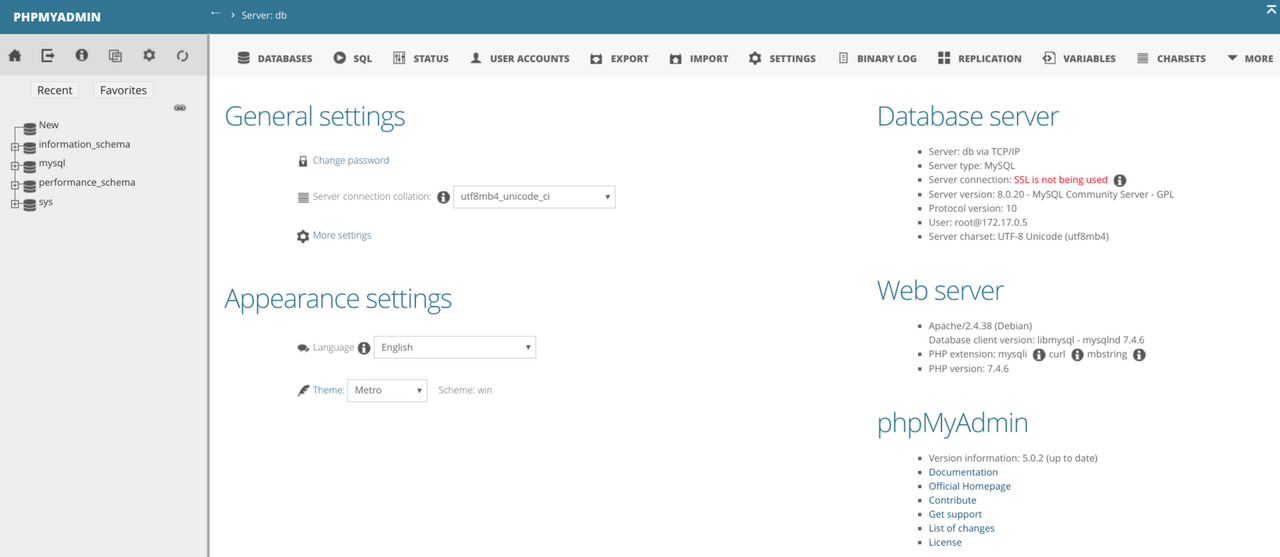Image resolution: width=1280 pixels, height=557 pixels.
Task: Open the Theme dropdown showing Metro
Action: click(x=387, y=390)
